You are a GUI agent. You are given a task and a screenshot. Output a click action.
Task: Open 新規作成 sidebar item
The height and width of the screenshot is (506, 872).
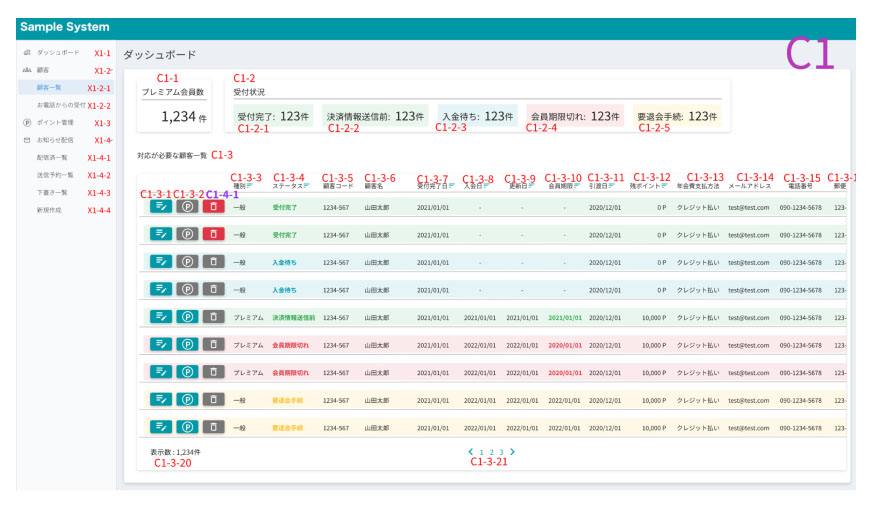click(49, 210)
